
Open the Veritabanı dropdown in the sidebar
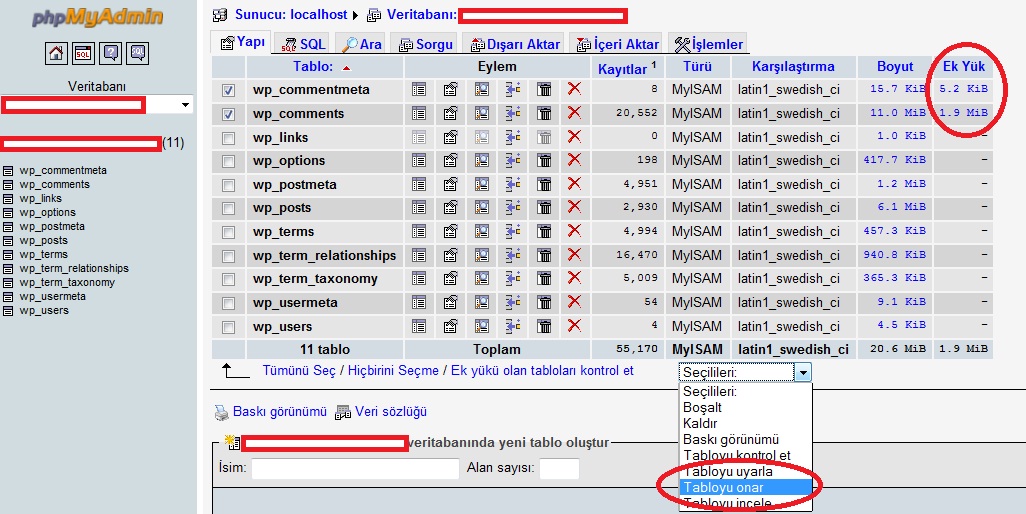pyautogui.click(x=185, y=105)
